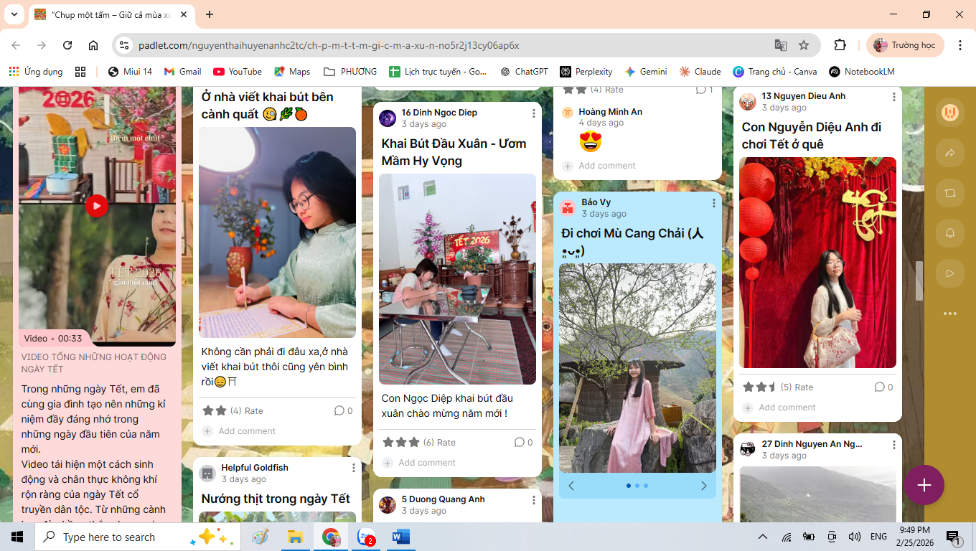Viewport: 976px width, 551px height.
Task: Rate the 'Khai Bút Đầu Xuân' post stars
Action: tap(401, 442)
